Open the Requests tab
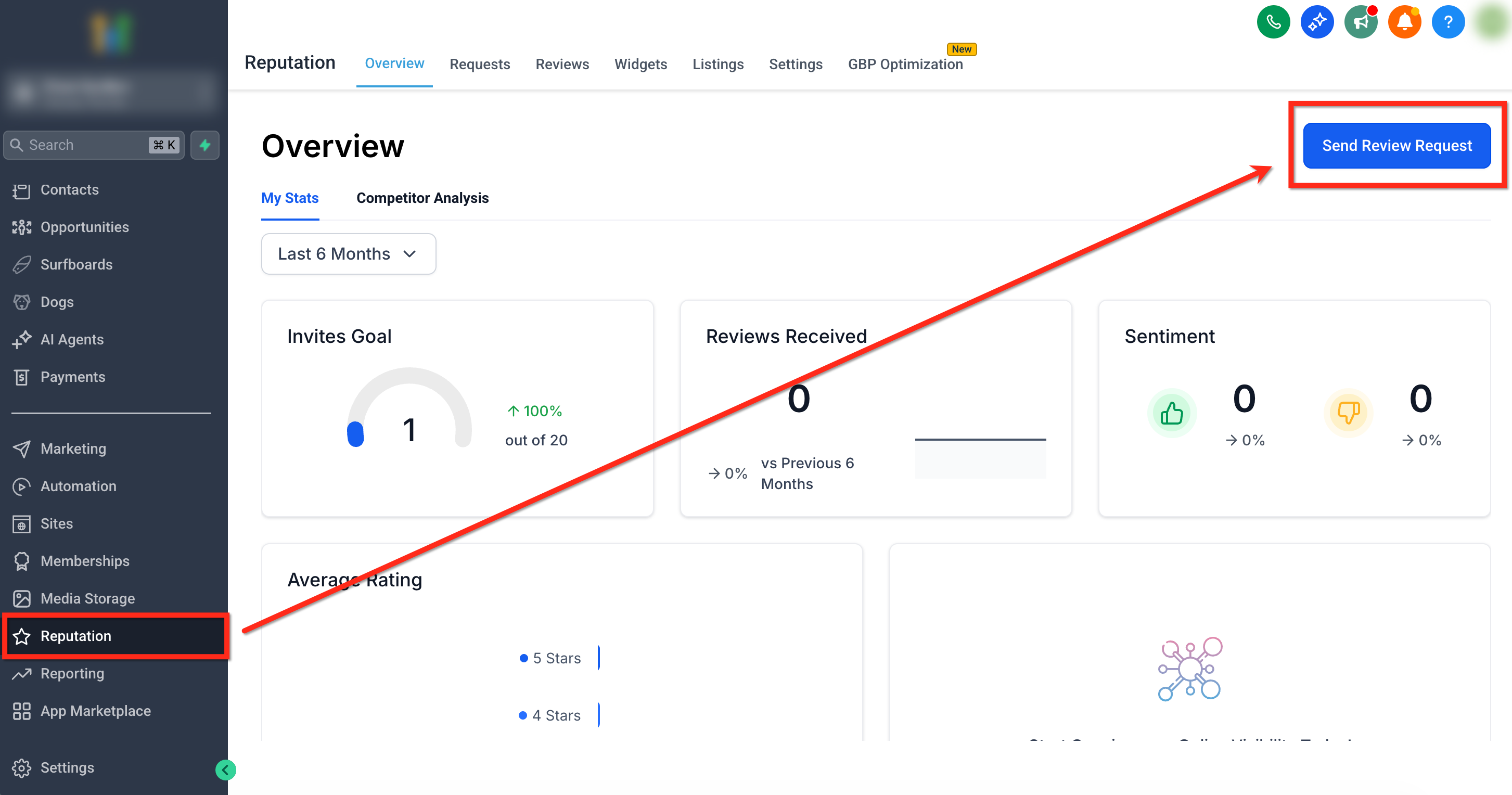 click(480, 64)
